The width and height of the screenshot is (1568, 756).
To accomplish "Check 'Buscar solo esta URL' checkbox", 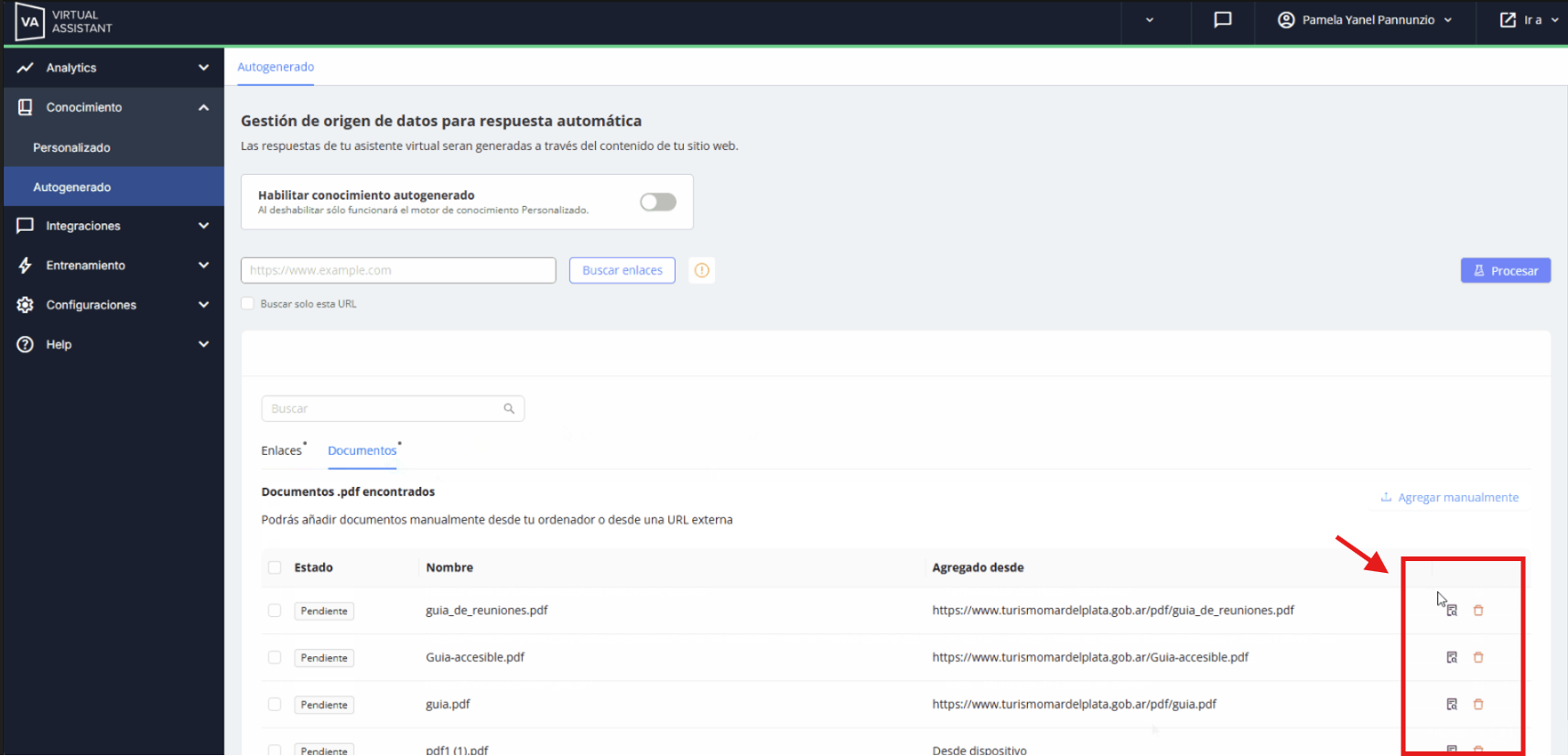I will coord(247,303).
